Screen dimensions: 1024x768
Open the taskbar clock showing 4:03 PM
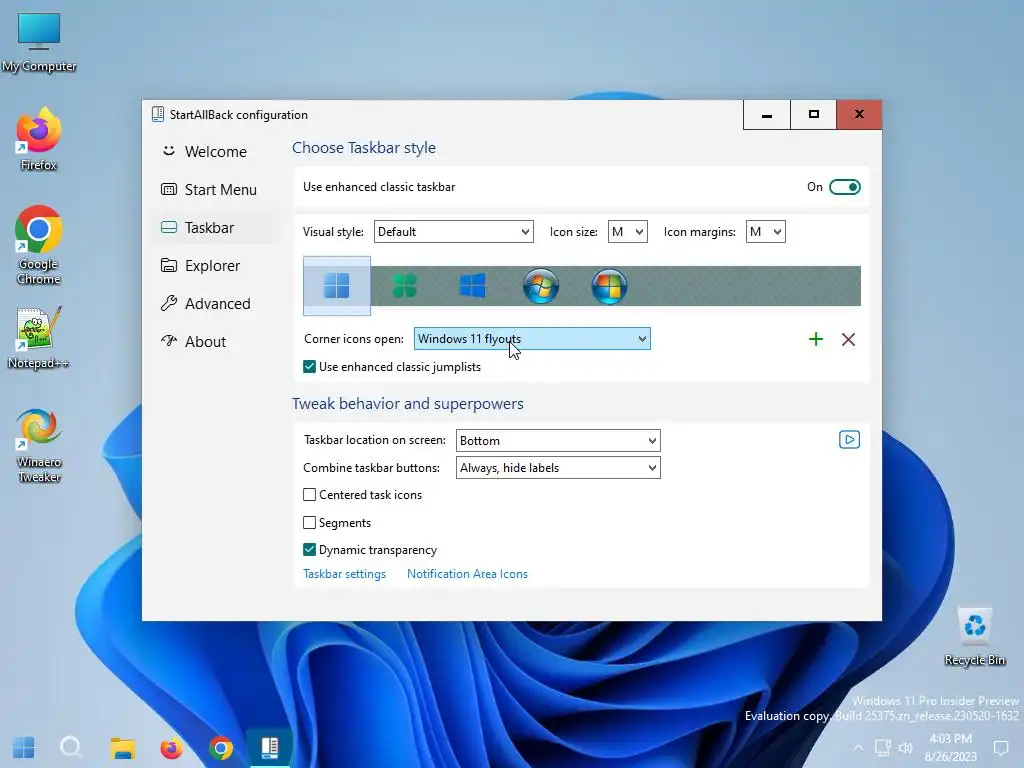coord(950,748)
